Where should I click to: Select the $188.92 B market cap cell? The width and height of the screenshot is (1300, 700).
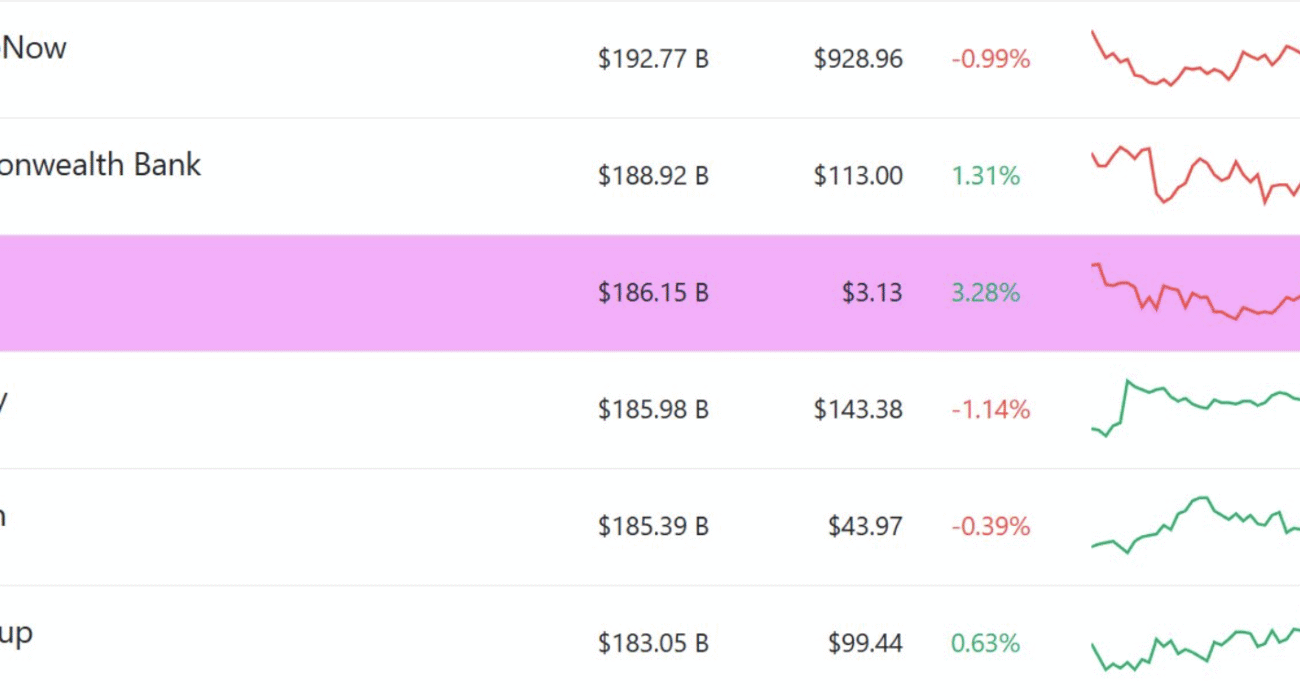[x=653, y=176]
